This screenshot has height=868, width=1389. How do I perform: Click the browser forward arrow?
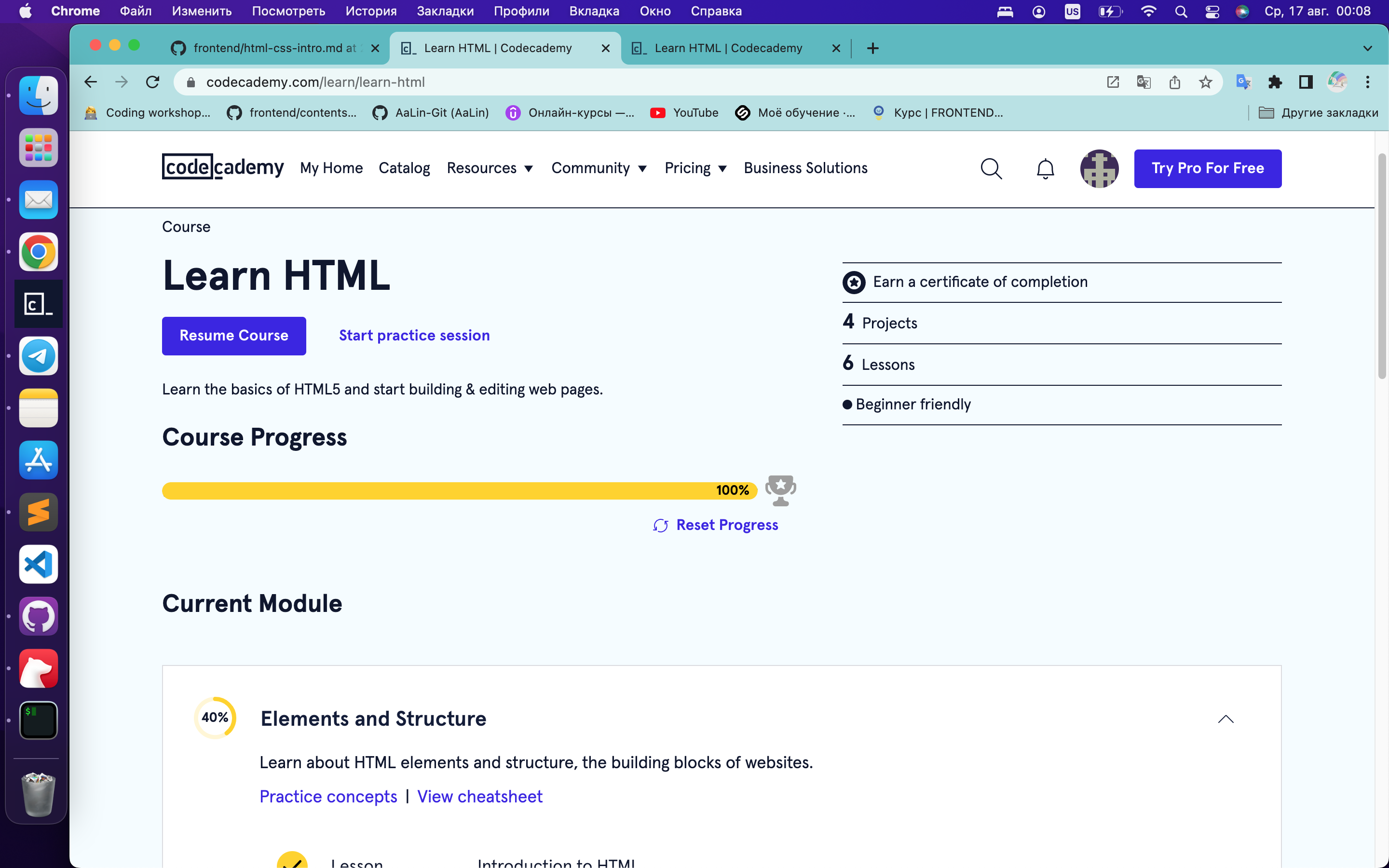coord(121,82)
